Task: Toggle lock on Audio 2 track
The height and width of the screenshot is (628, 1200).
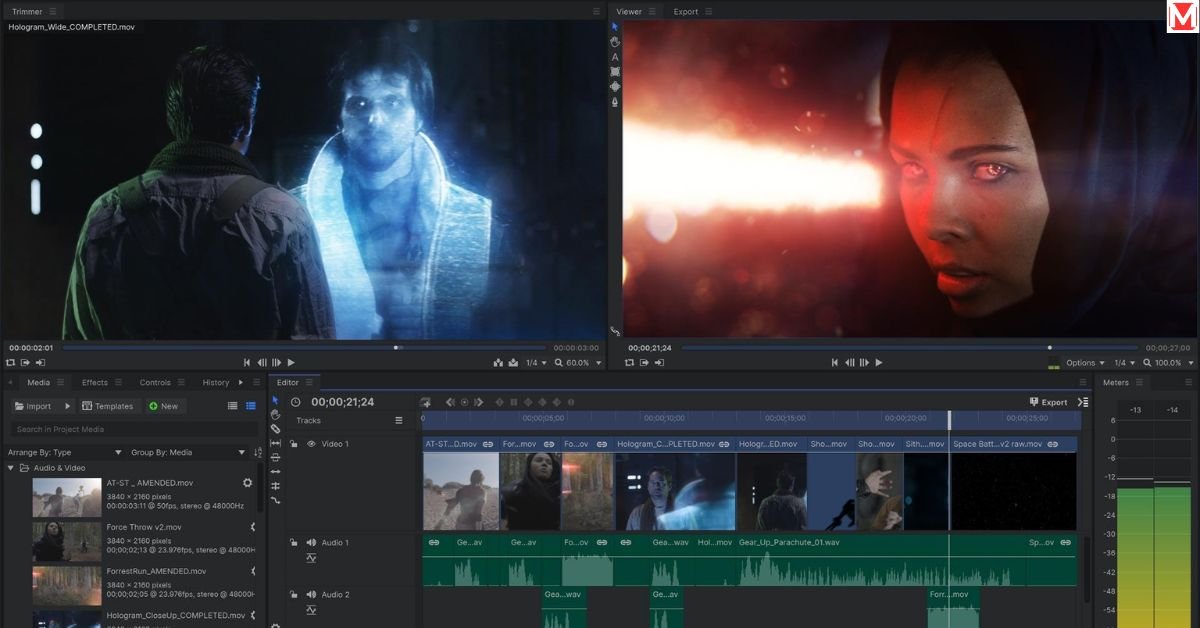Action: pos(294,594)
